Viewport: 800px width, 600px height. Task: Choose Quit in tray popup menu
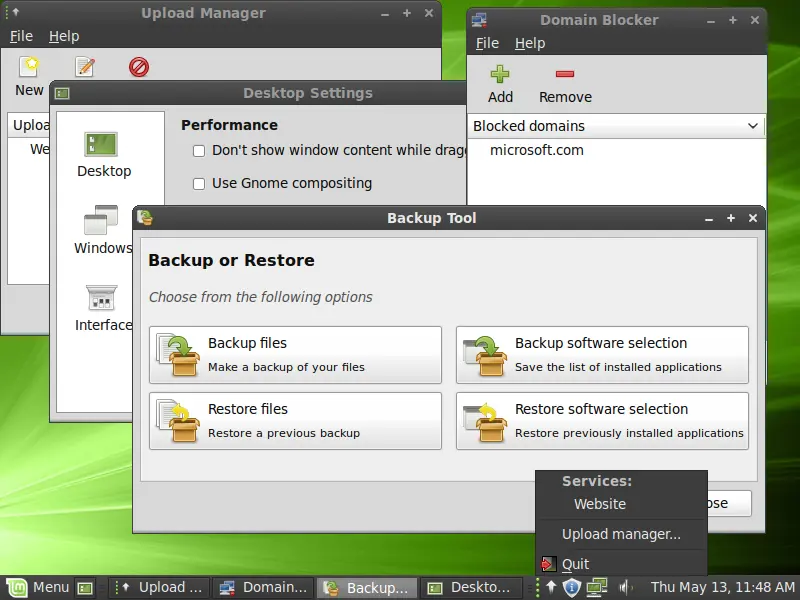point(621,564)
